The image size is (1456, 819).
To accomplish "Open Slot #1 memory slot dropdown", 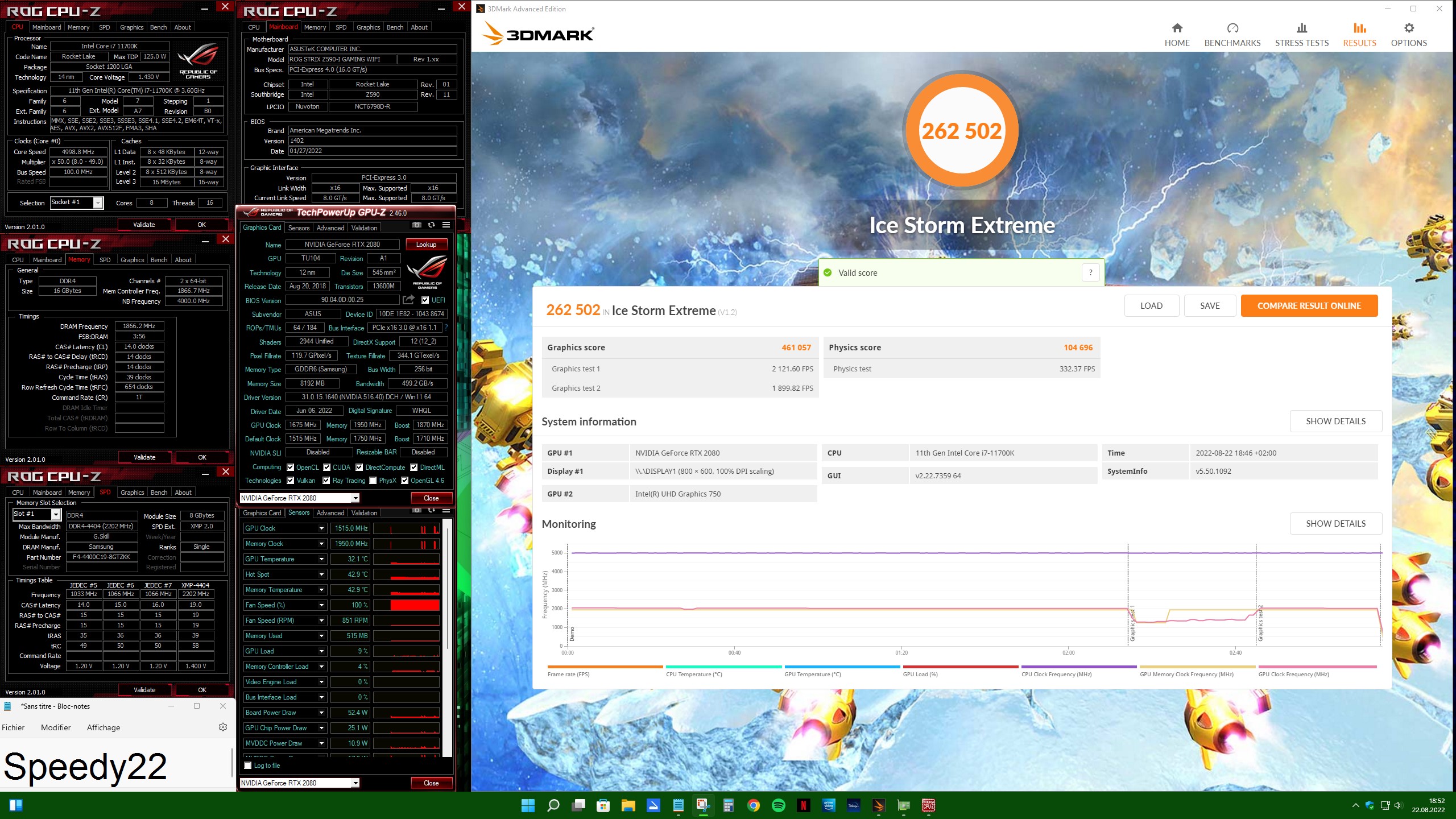I will click(36, 514).
